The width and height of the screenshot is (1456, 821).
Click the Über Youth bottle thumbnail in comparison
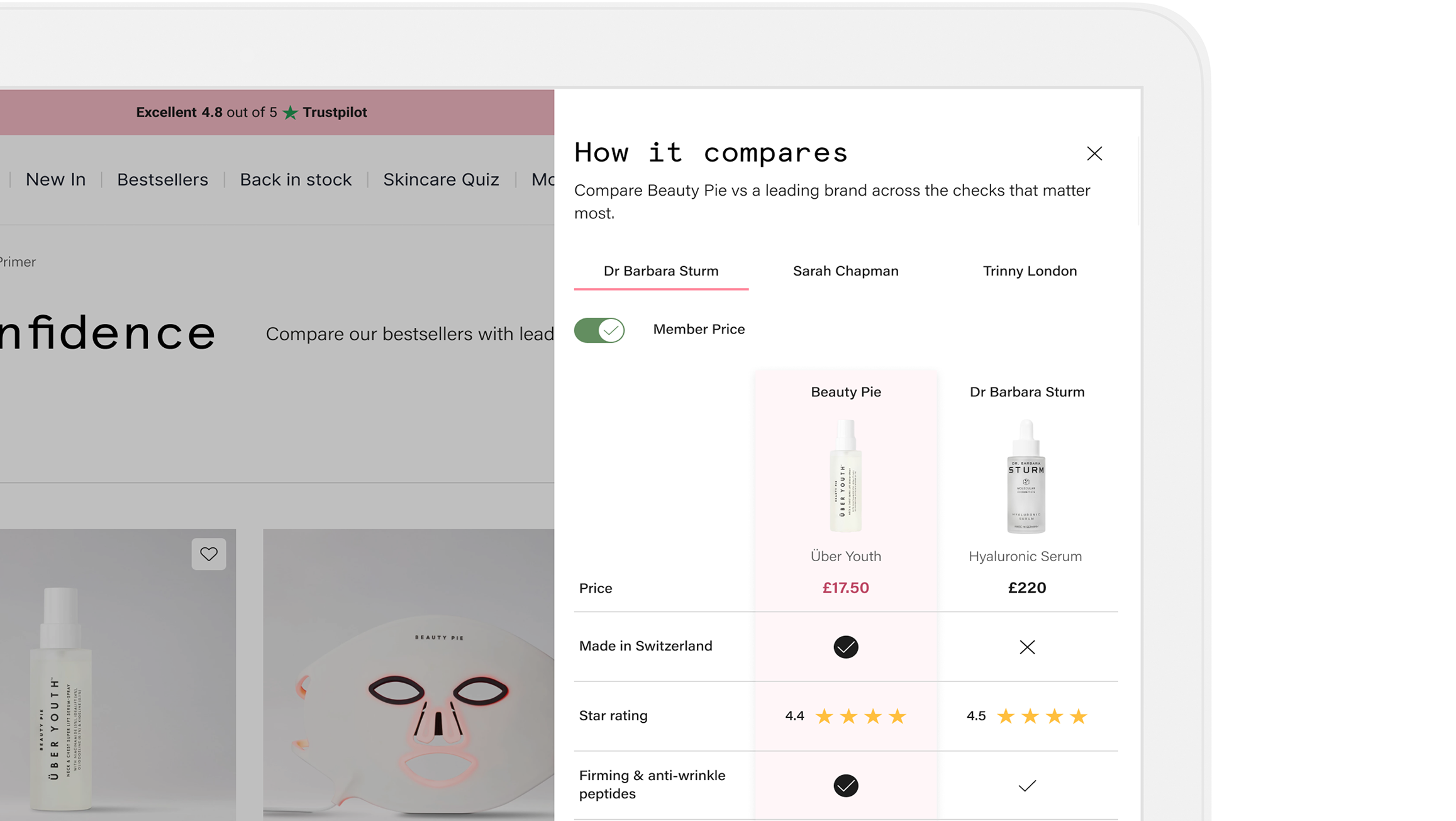[845, 476]
